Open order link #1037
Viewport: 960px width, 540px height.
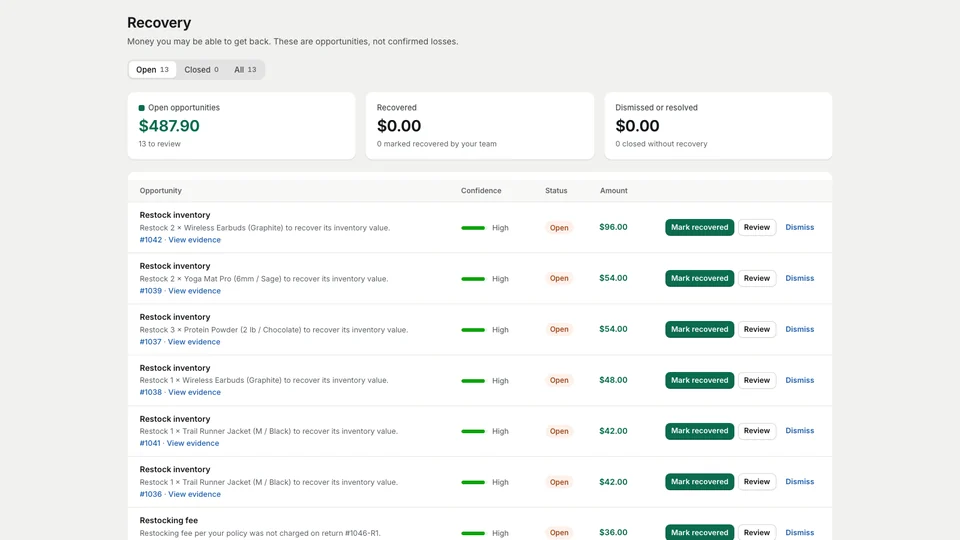click(x=150, y=342)
